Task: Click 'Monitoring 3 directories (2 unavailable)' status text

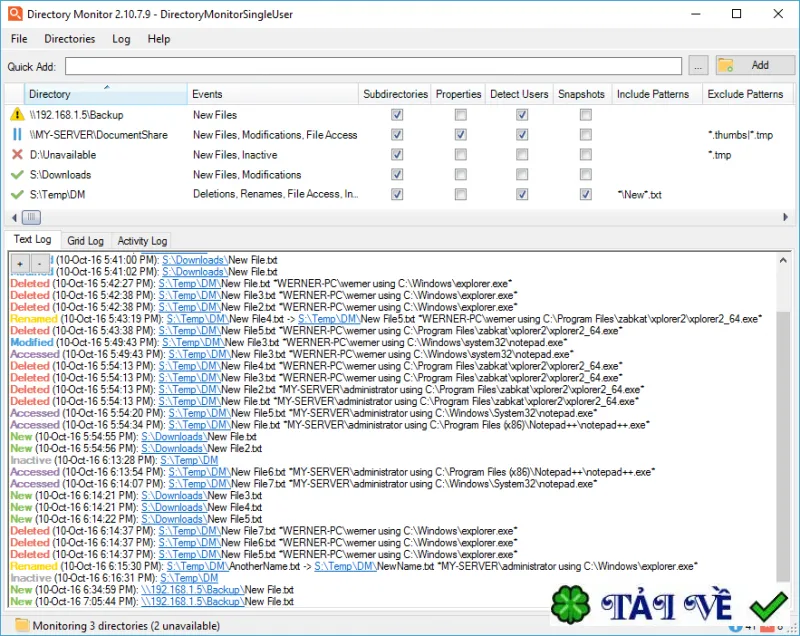Action: (126, 625)
